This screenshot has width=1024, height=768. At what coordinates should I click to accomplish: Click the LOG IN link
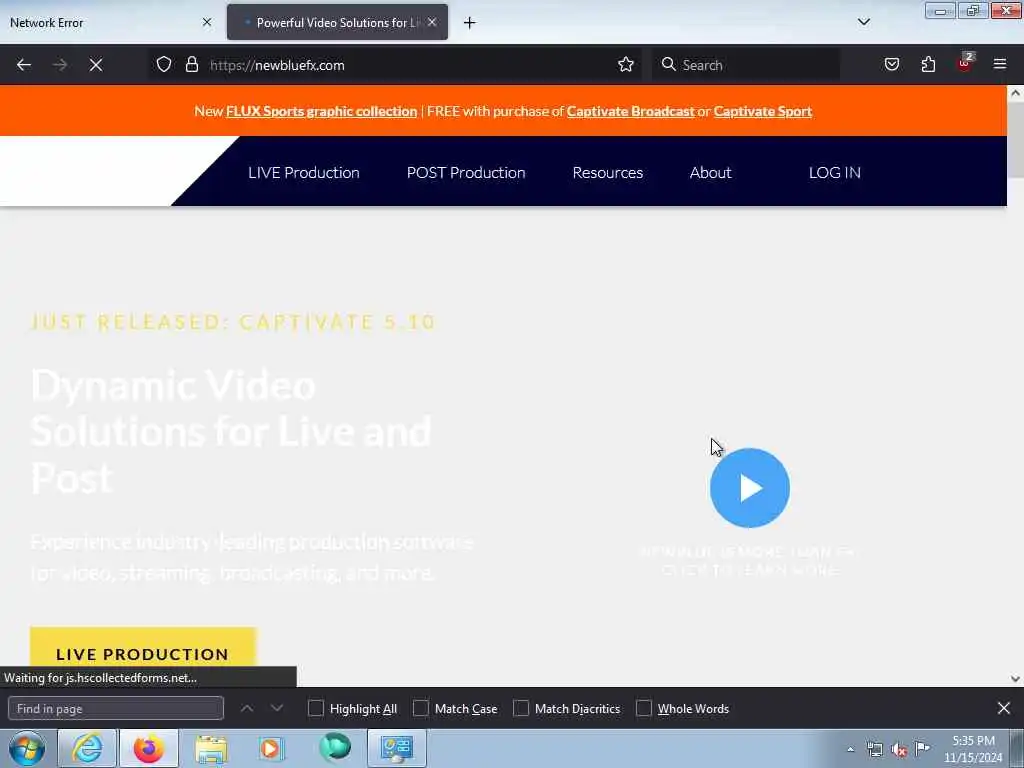coord(835,172)
